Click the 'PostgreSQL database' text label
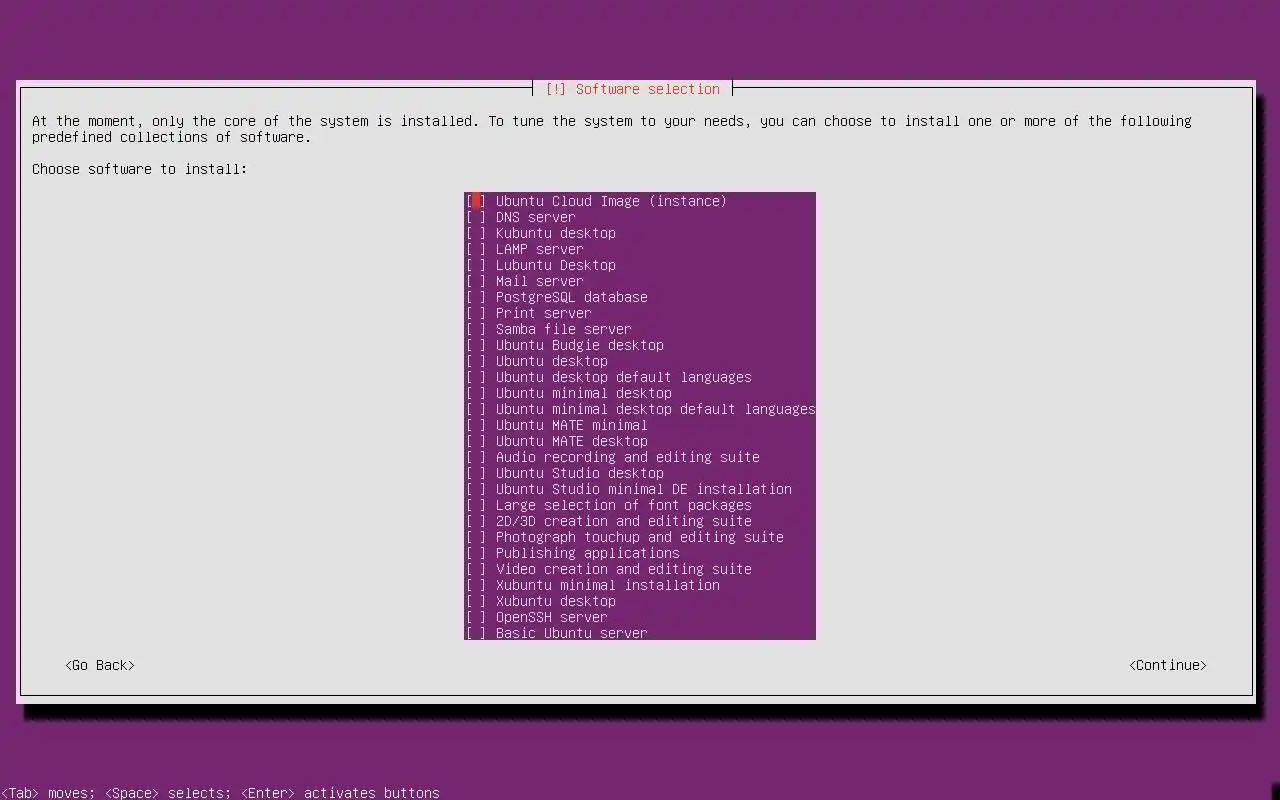 (572, 297)
